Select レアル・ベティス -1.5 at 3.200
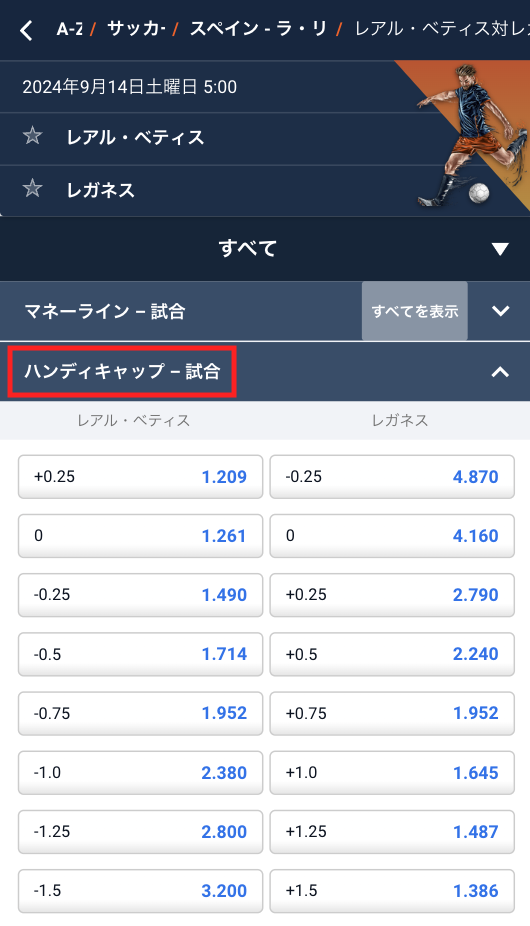The image size is (530, 926). click(x=141, y=891)
